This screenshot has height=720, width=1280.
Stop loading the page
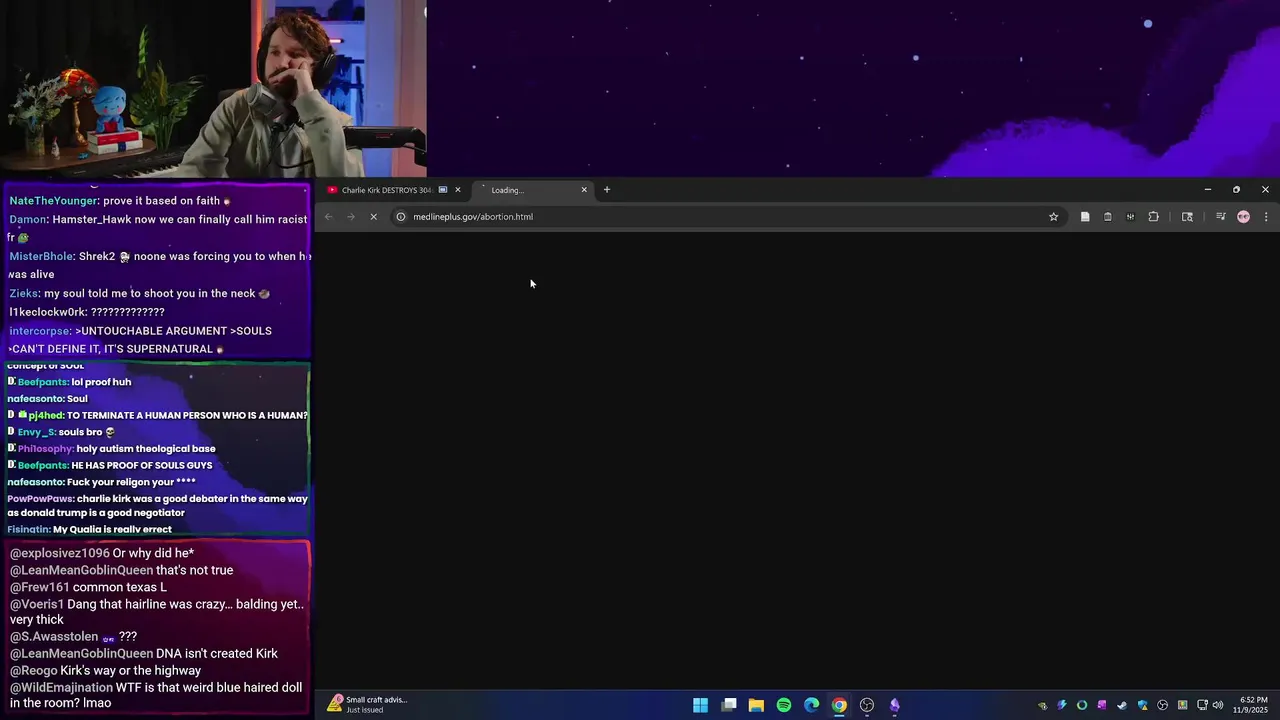click(x=373, y=217)
